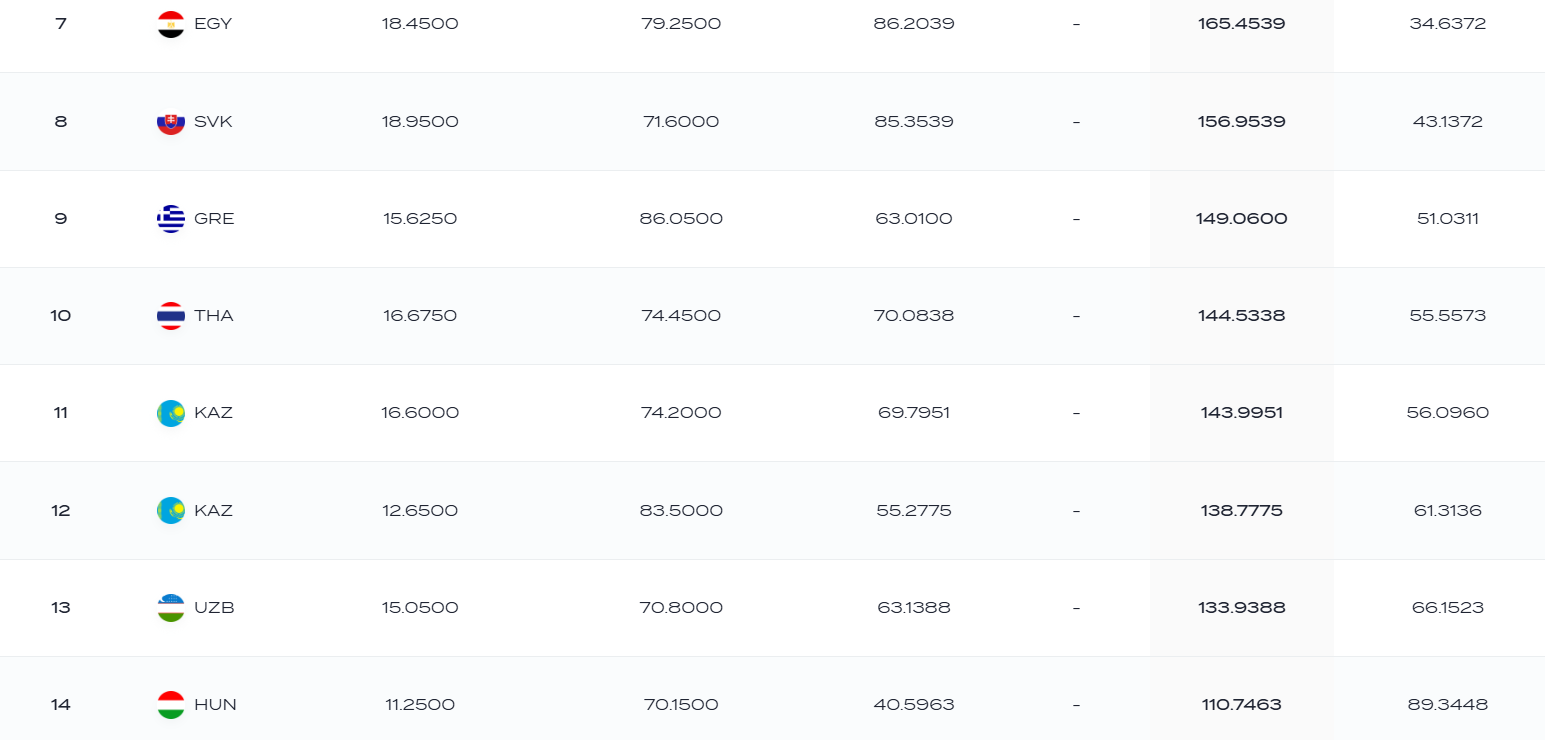The width and height of the screenshot is (1545, 740).
Task: Select rank number 10 cell
Action: pyautogui.click(x=61, y=316)
